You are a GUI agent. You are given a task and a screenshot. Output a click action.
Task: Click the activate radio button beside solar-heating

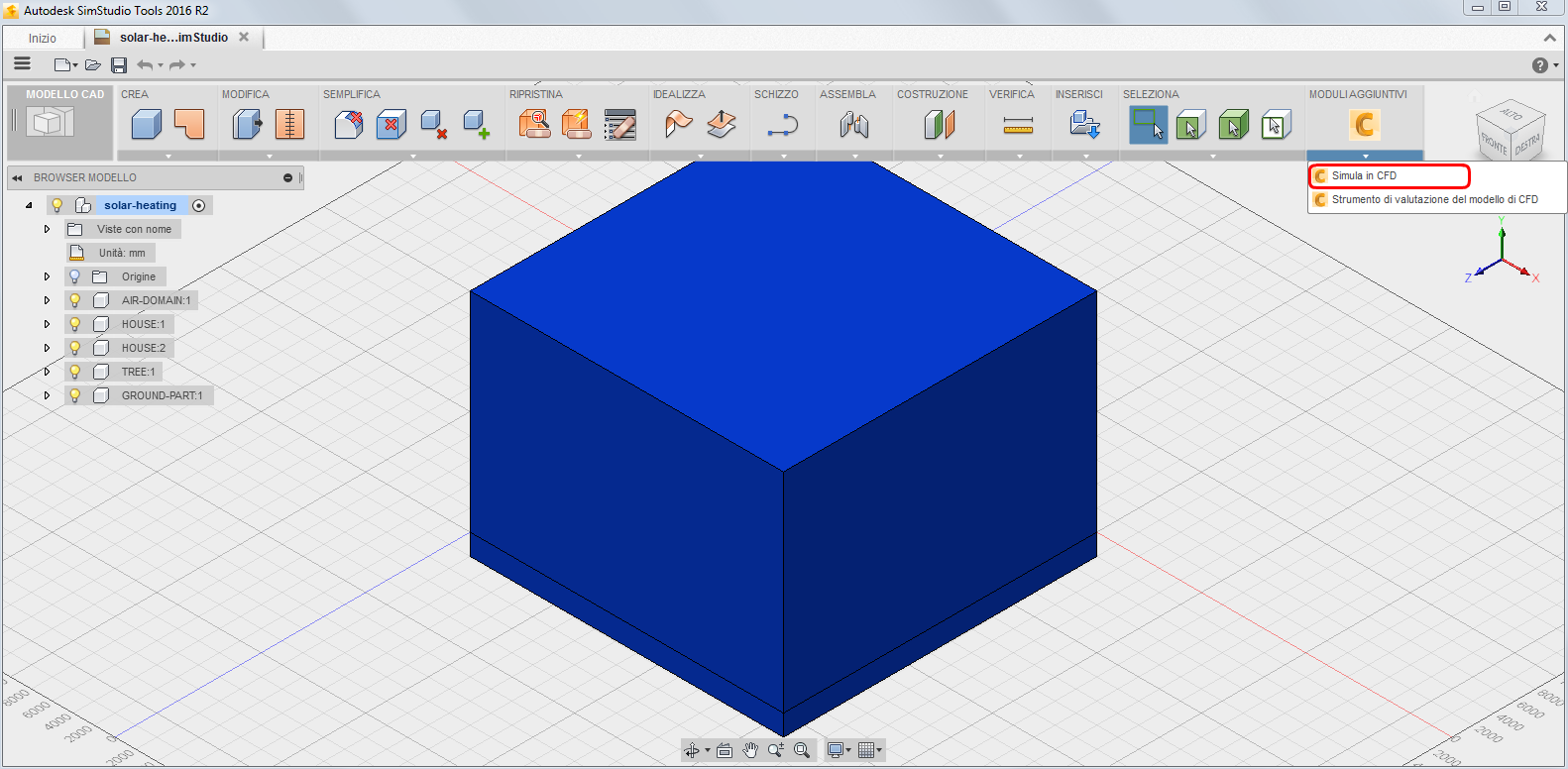coord(199,205)
